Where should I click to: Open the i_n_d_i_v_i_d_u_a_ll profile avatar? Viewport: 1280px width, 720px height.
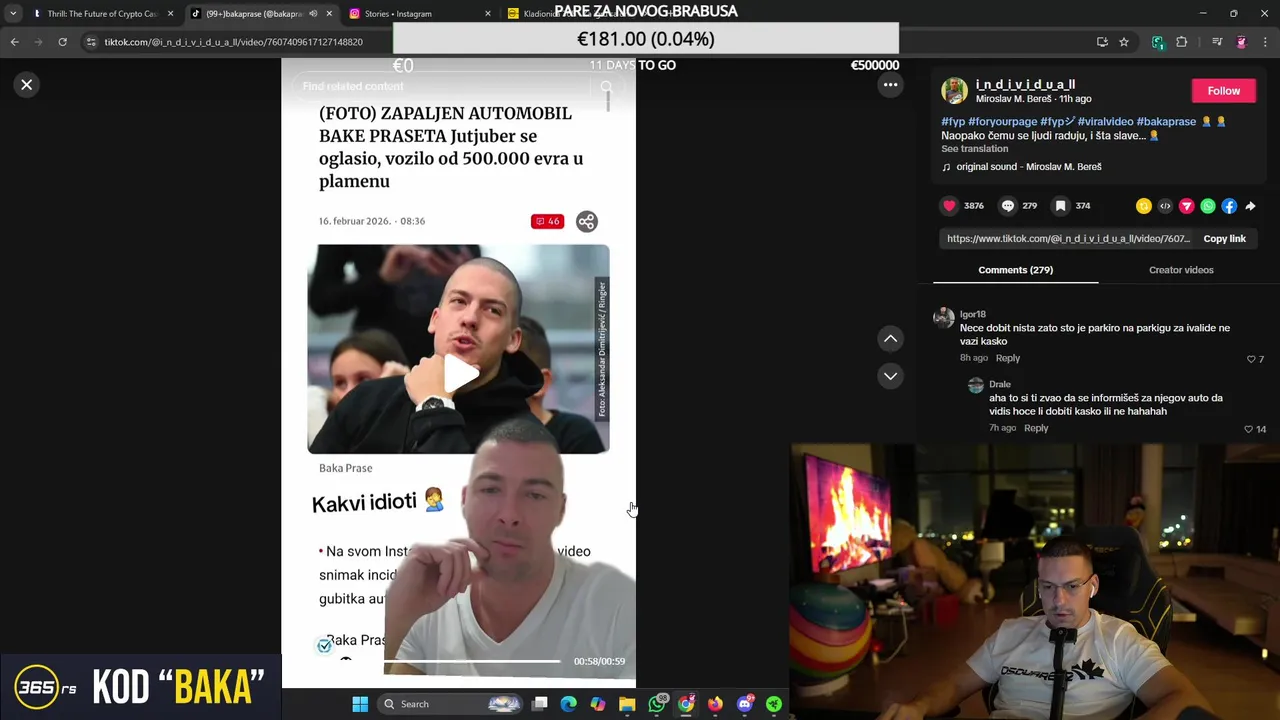(x=954, y=91)
